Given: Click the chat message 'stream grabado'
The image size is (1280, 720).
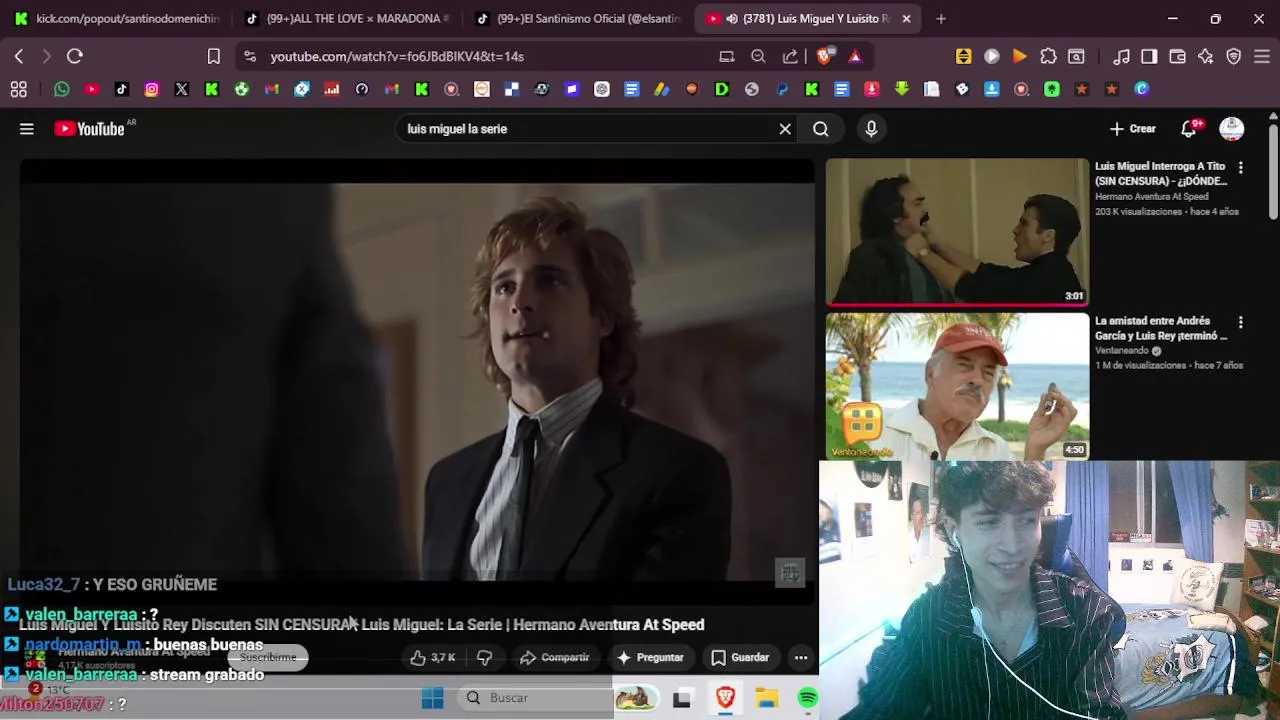Looking at the screenshot, I should pyautogui.click(x=207, y=675).
